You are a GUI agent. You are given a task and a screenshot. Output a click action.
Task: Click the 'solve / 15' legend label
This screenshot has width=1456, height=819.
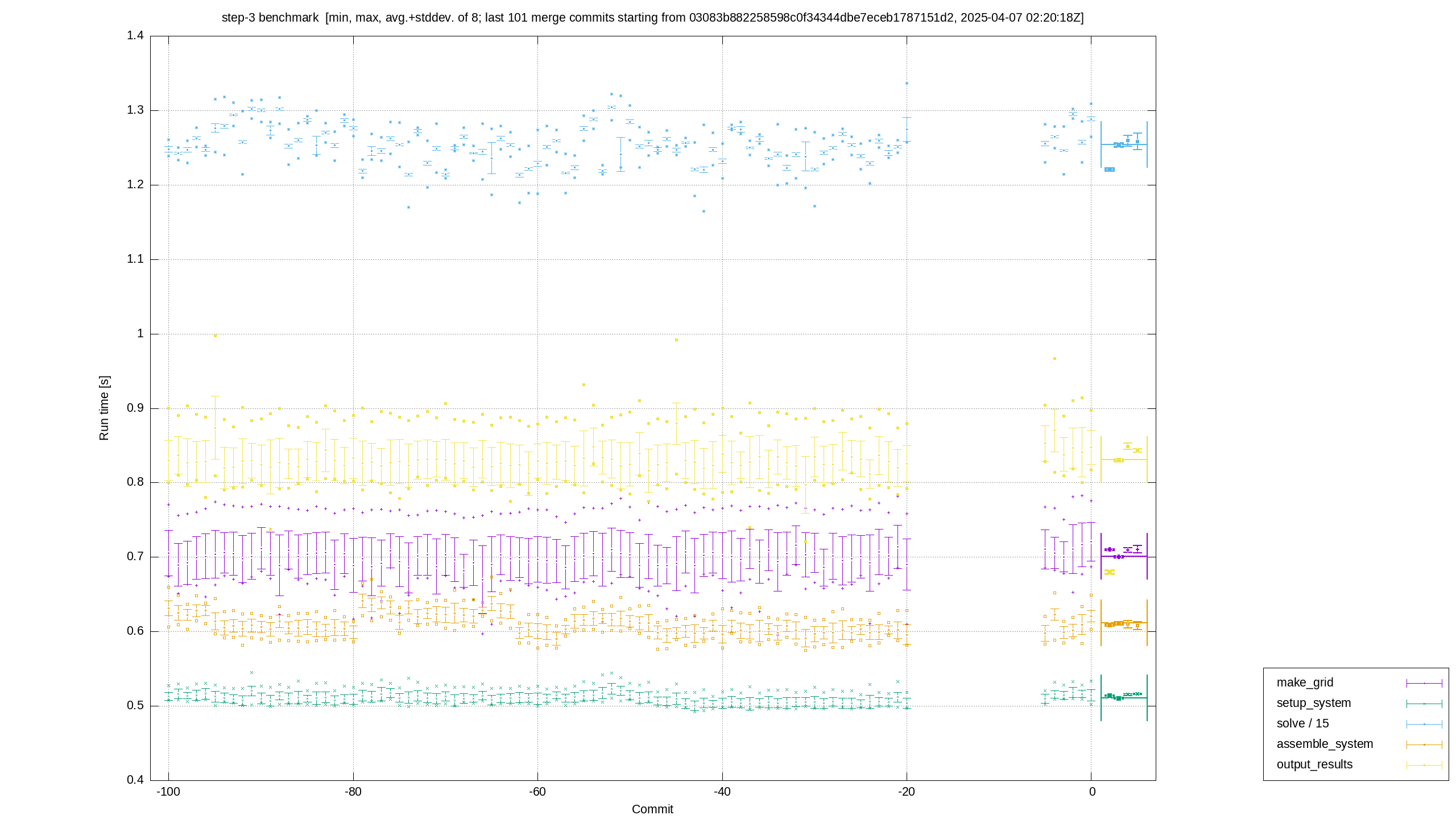pyautogui.click(x=1302, y=723)
